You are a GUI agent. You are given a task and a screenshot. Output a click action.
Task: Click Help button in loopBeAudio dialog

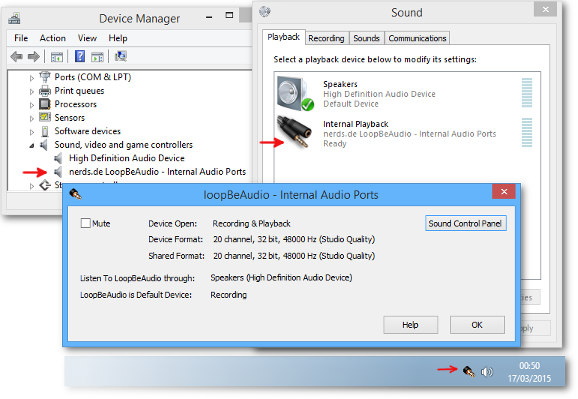pyautogui.click(x=410, y=325)
